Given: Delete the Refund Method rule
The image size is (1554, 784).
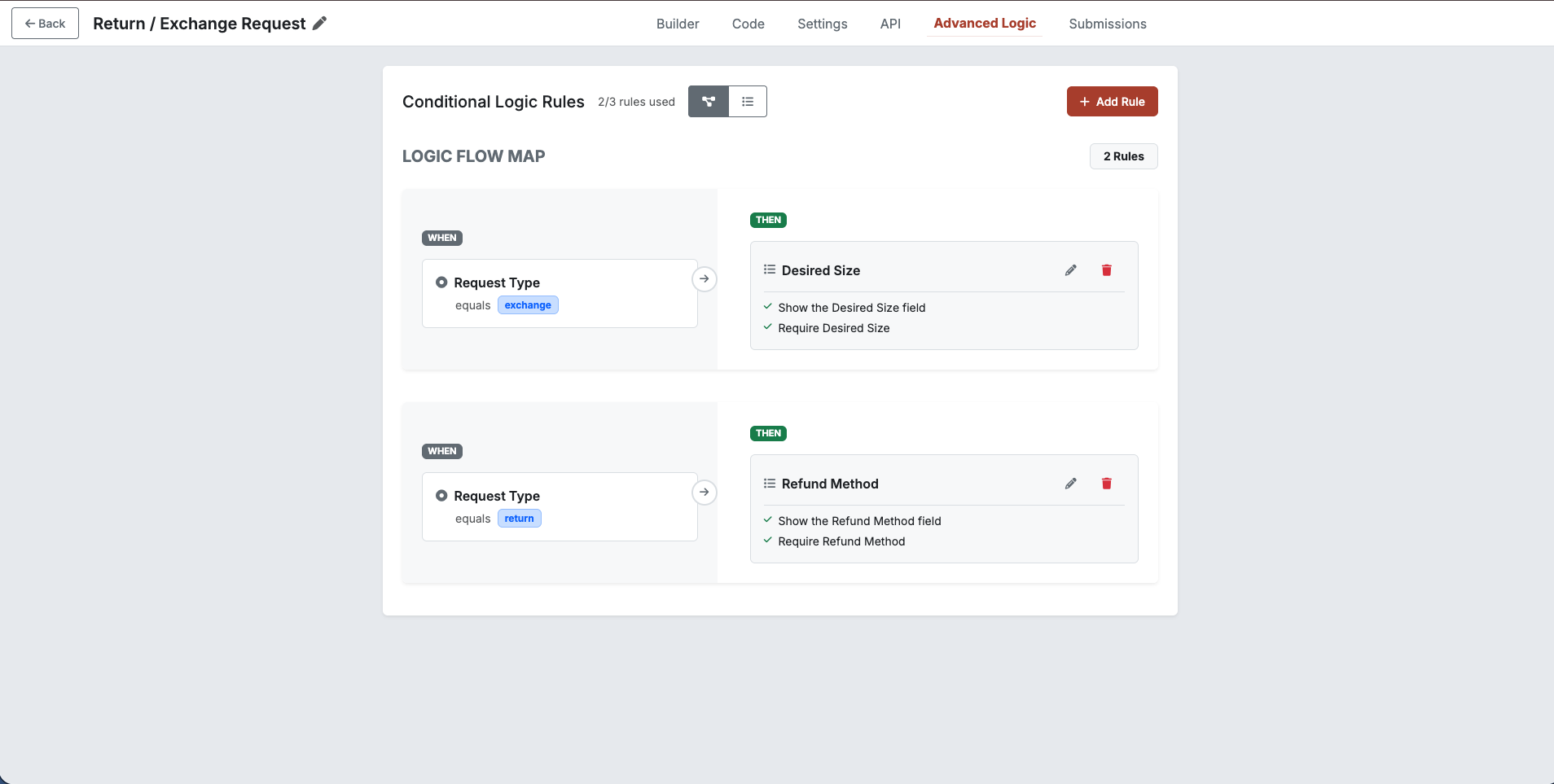Looking at the screenshot, I should click(1106, 483).
